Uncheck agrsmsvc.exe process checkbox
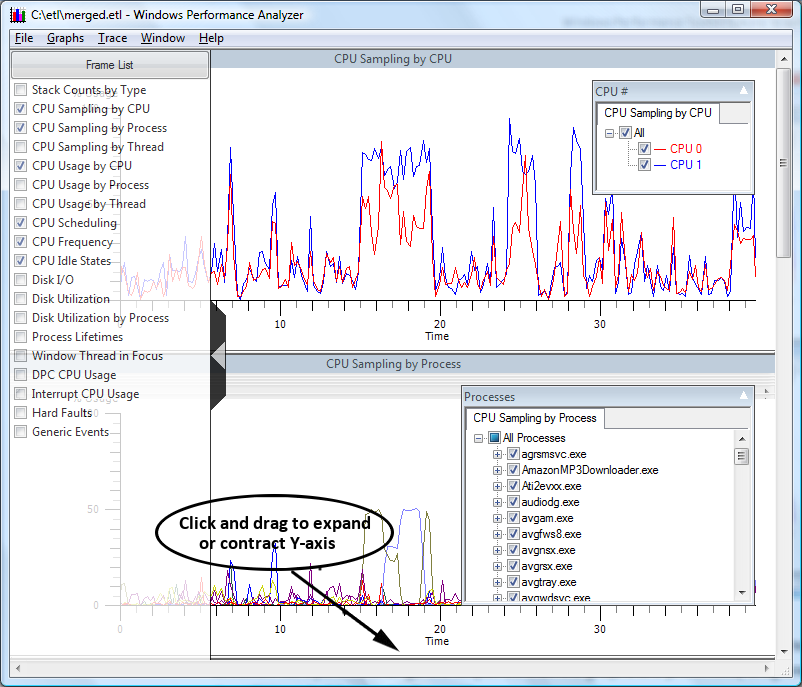The height and width of the screenshot is (687, 802). 514,454
